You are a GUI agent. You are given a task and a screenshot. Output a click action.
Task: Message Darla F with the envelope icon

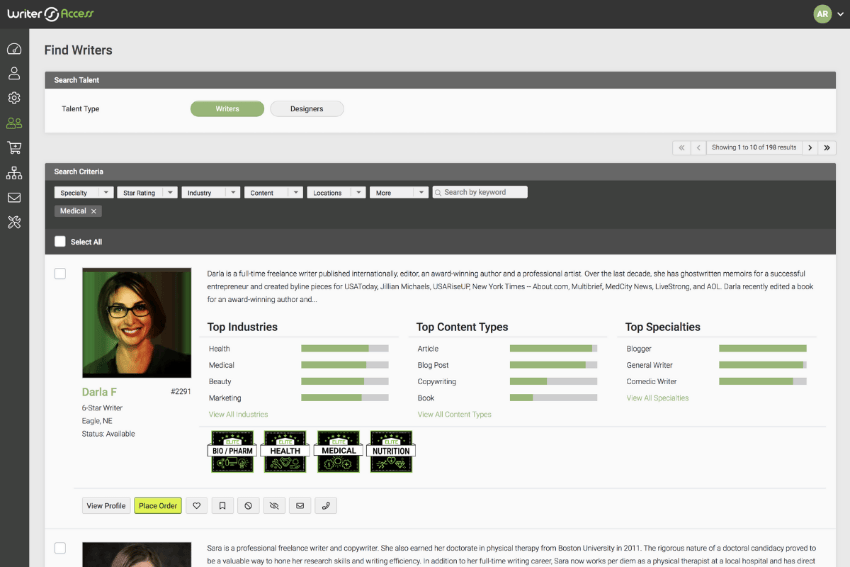pyautogui.click(x=300, y=506)
